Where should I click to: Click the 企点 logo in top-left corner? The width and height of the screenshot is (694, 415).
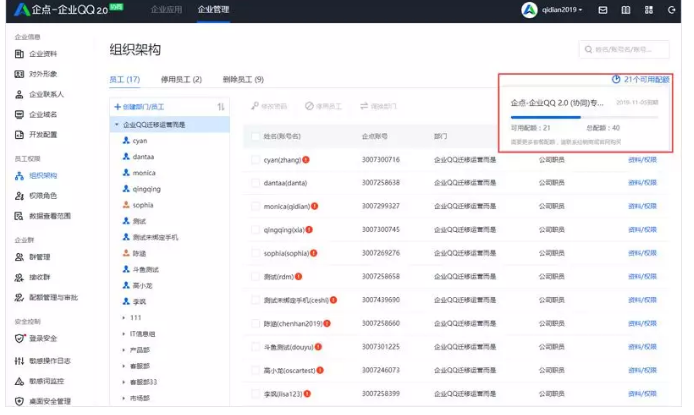coord(22,9)
